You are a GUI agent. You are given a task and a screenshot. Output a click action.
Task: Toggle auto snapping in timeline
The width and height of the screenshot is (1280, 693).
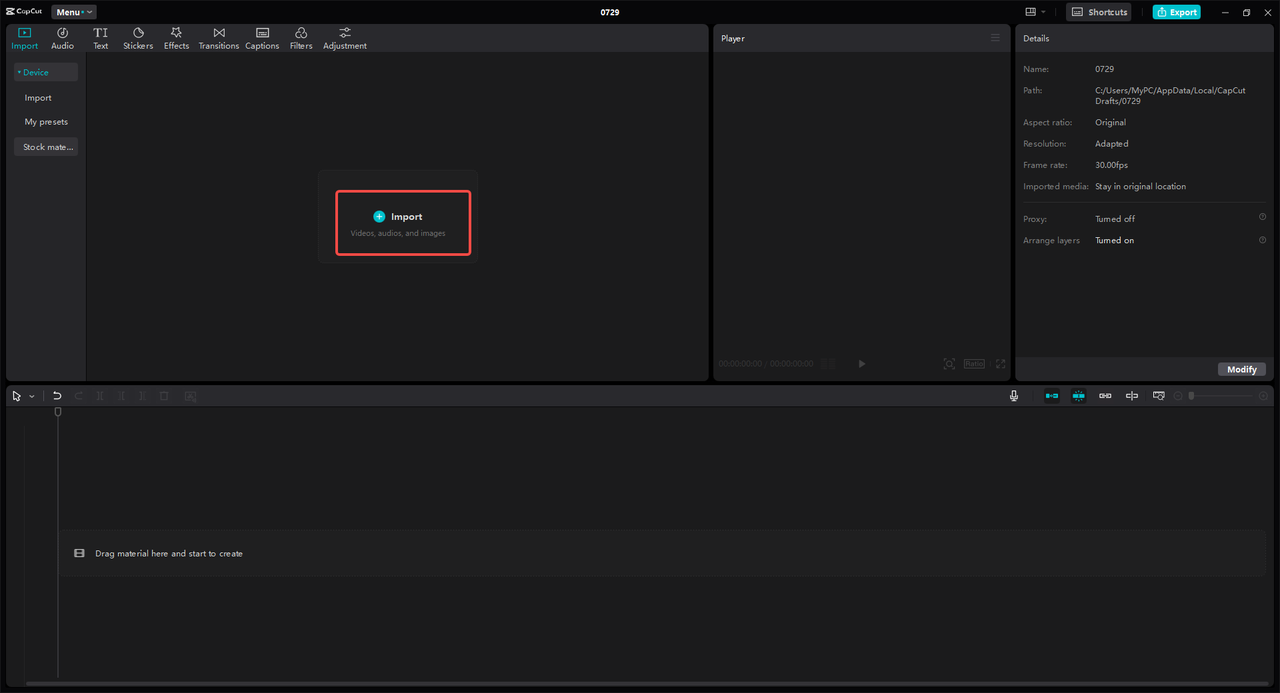pos(1078,396)
